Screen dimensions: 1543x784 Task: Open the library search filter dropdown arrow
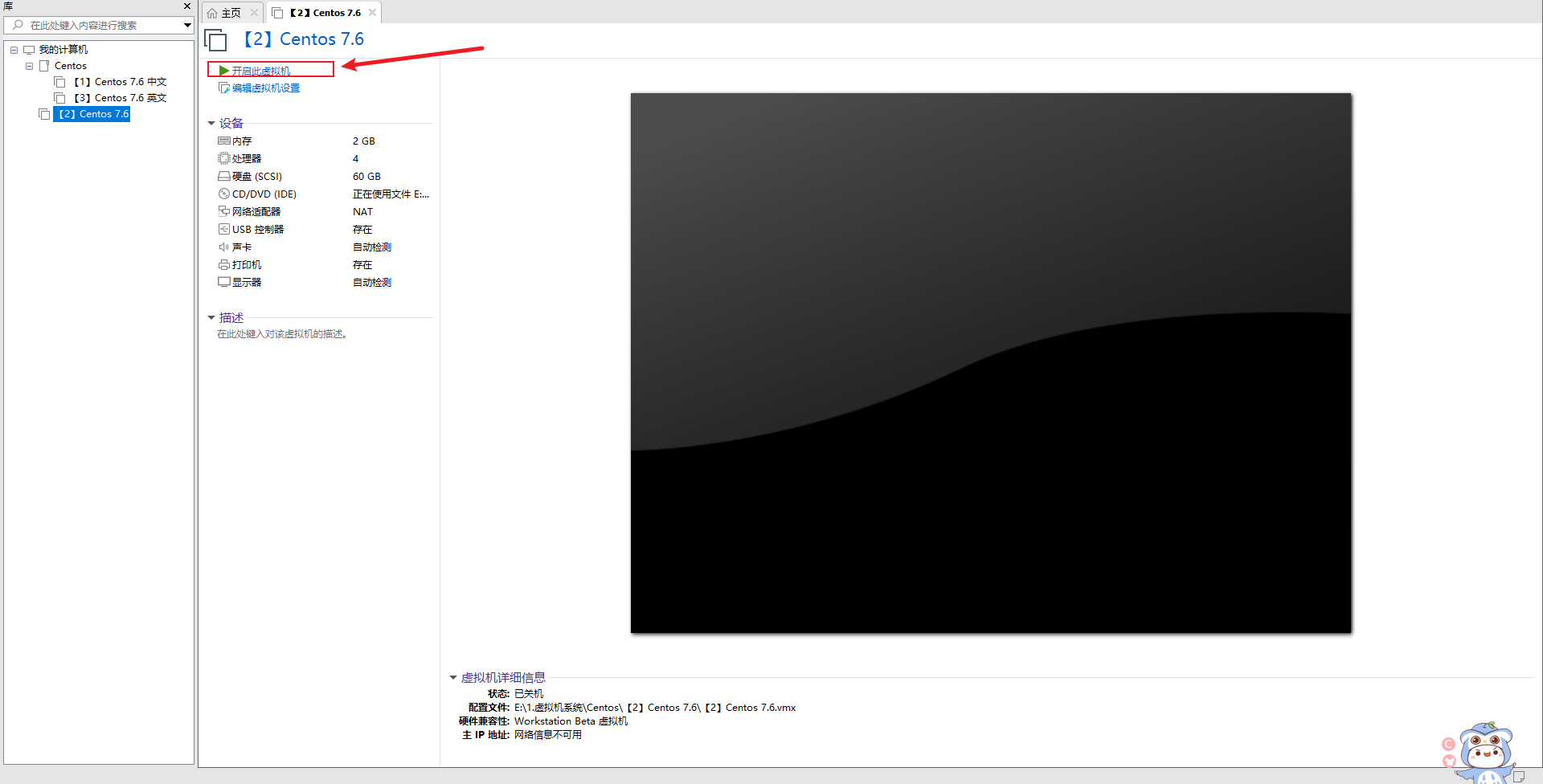click(x=187, y=25)
